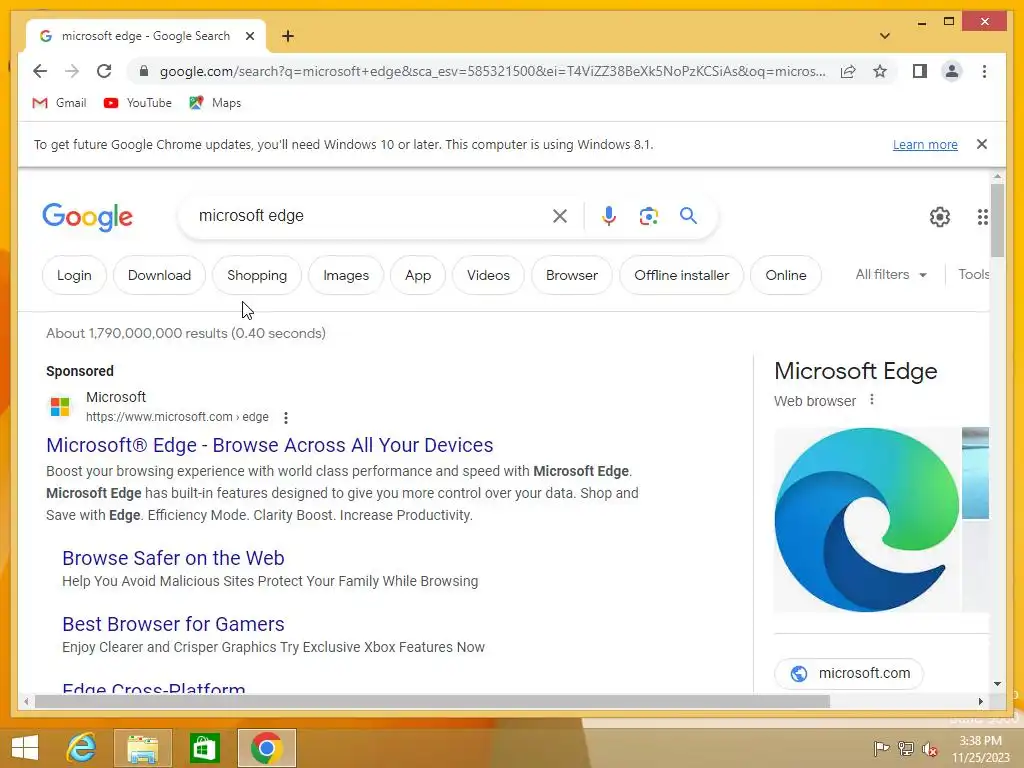Image resolution: width=1024 pixels, height=768 pixels.
Task: Click the Chrome taskbar icon
Action: point(266,748)
